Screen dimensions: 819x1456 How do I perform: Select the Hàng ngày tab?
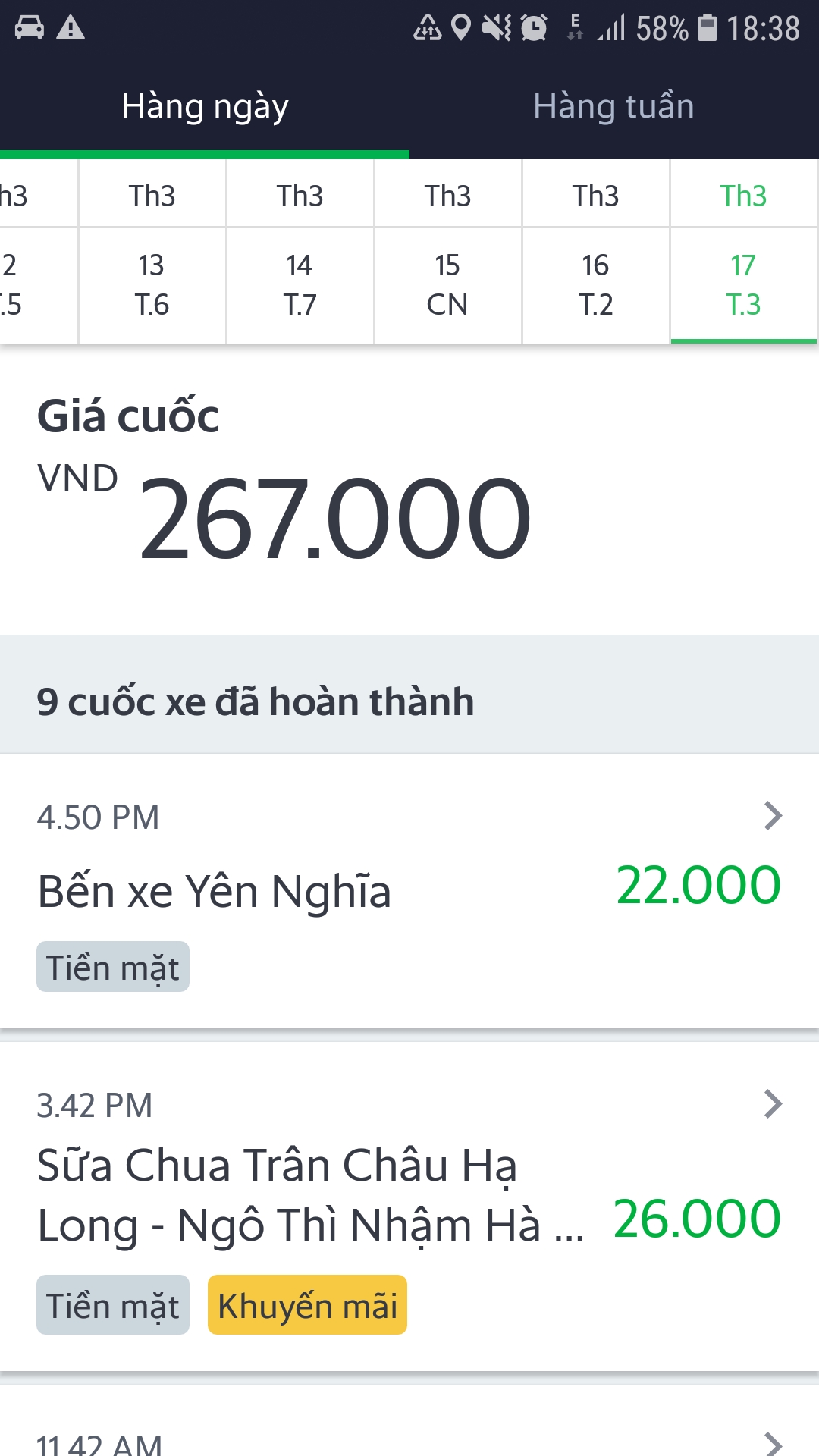pyautogui.click(x=205, y=106)
